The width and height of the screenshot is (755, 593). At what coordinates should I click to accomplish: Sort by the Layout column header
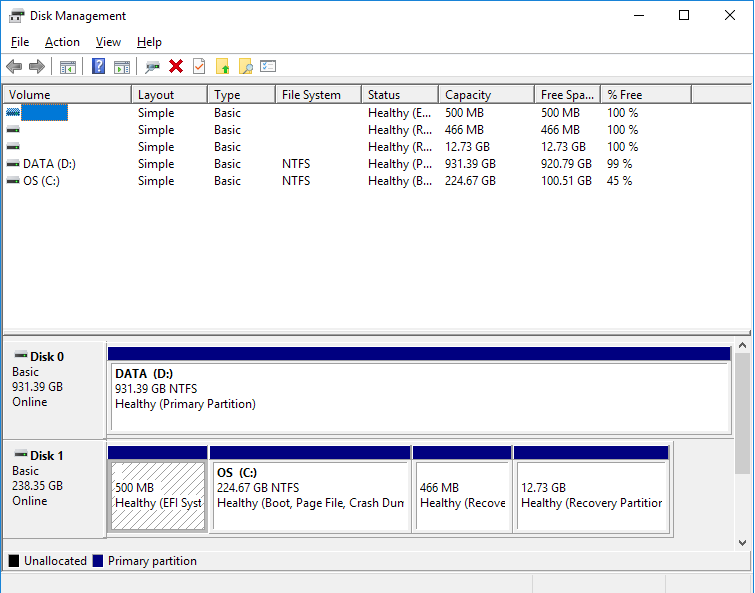click(x=169, y=95)
